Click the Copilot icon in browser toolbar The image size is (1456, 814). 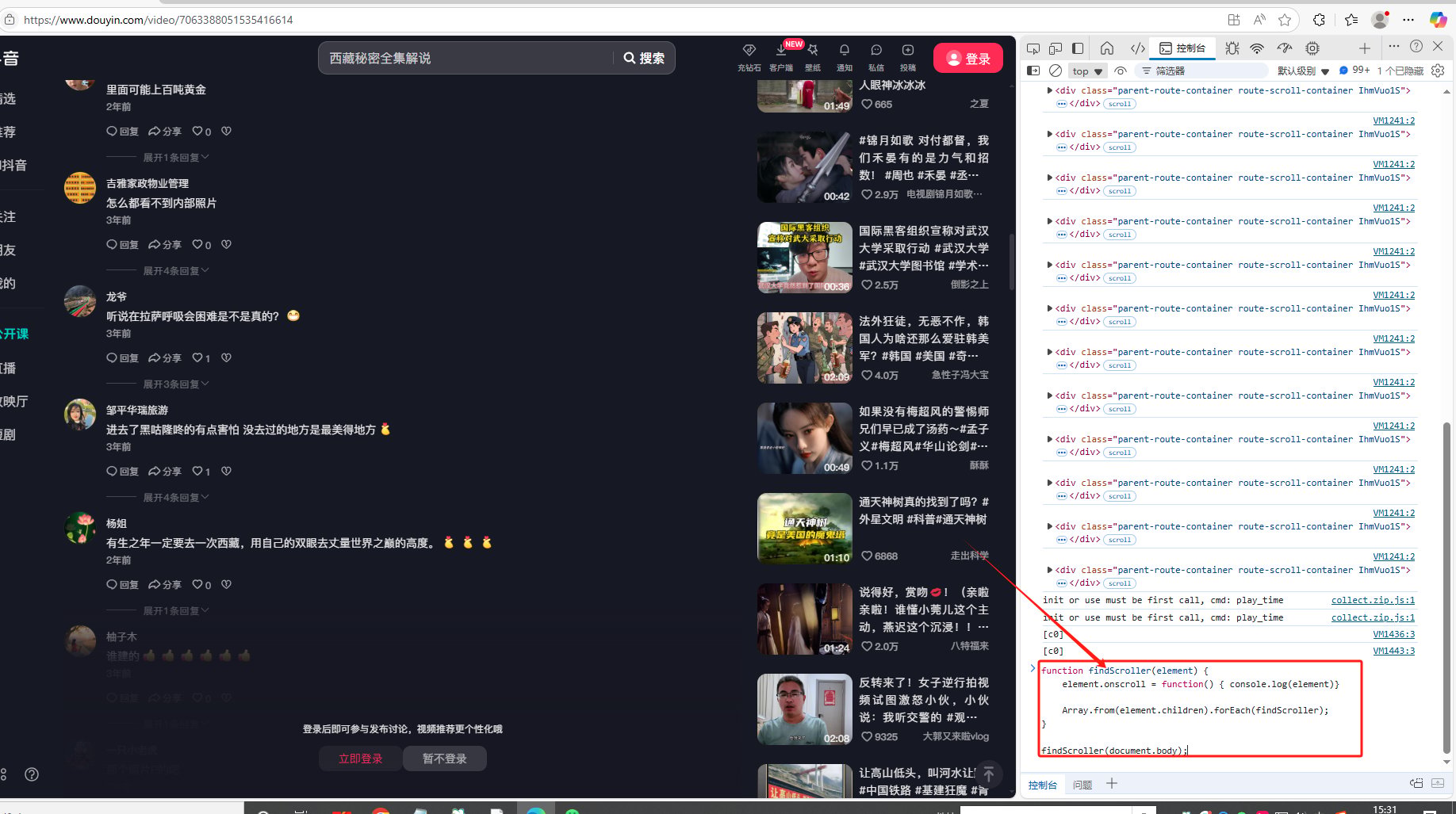click(x=1438, y=20)
